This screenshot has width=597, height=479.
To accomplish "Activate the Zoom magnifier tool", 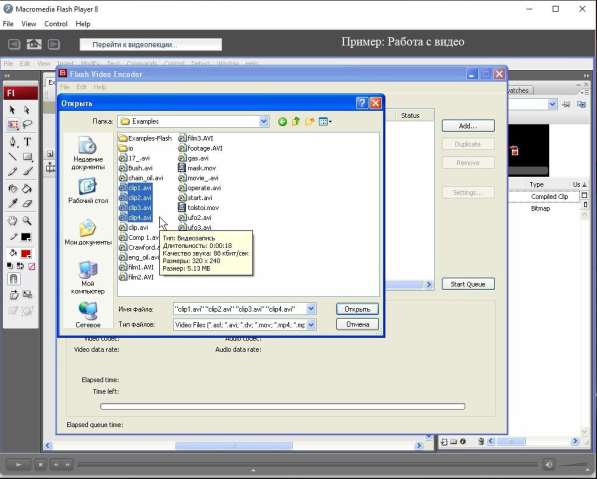I will 27,221.
